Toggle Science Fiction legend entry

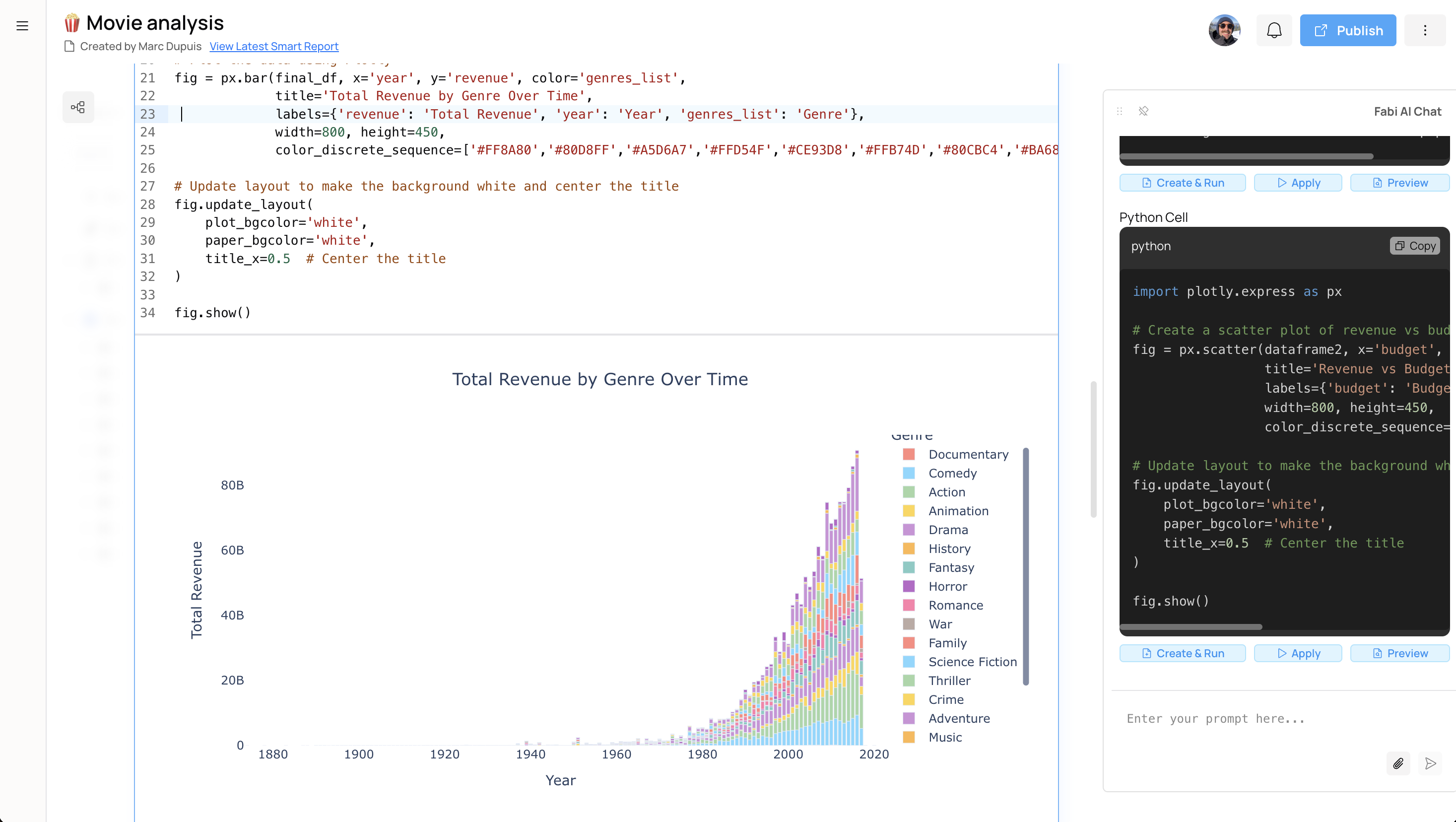pos(972,662)
